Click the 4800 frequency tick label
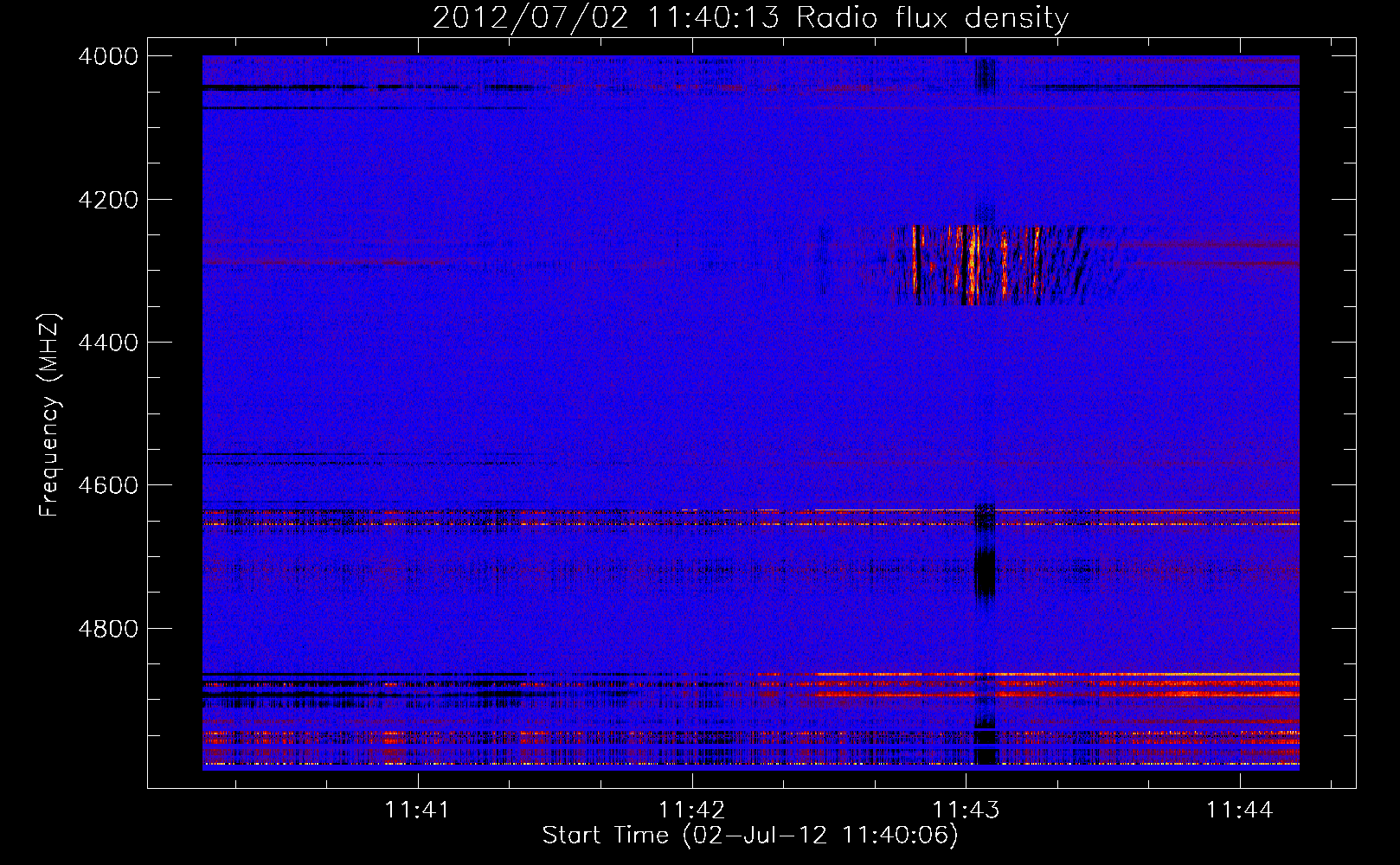 point(108,629)
